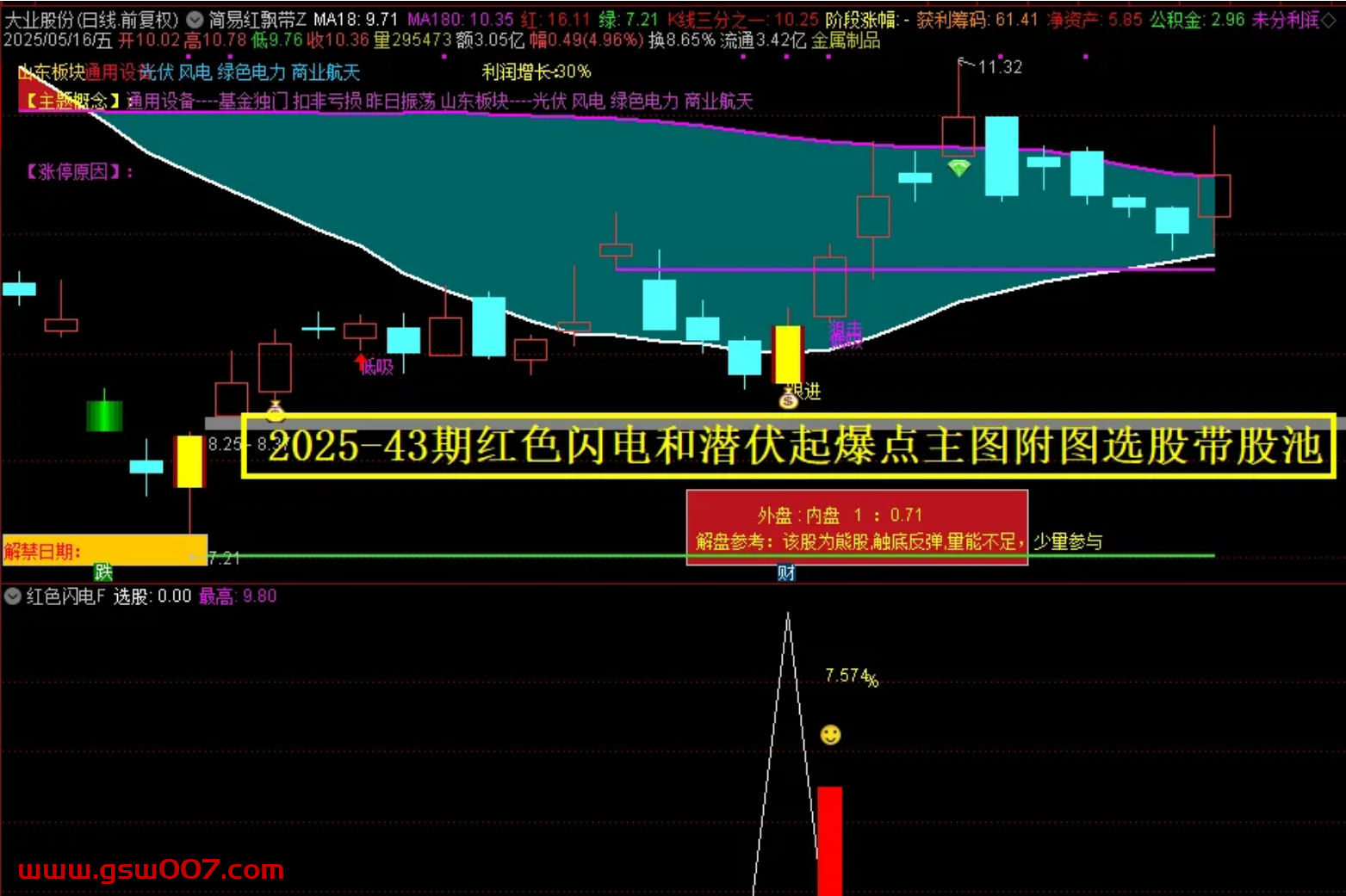Click the green 跌 badge
Viewport: 1346px width, 896px height.
[103, 572]
